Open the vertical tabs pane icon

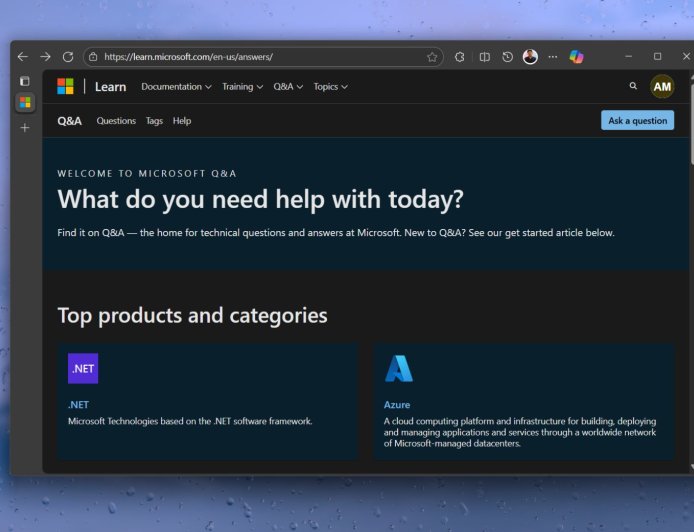click(x=25, y=81)
